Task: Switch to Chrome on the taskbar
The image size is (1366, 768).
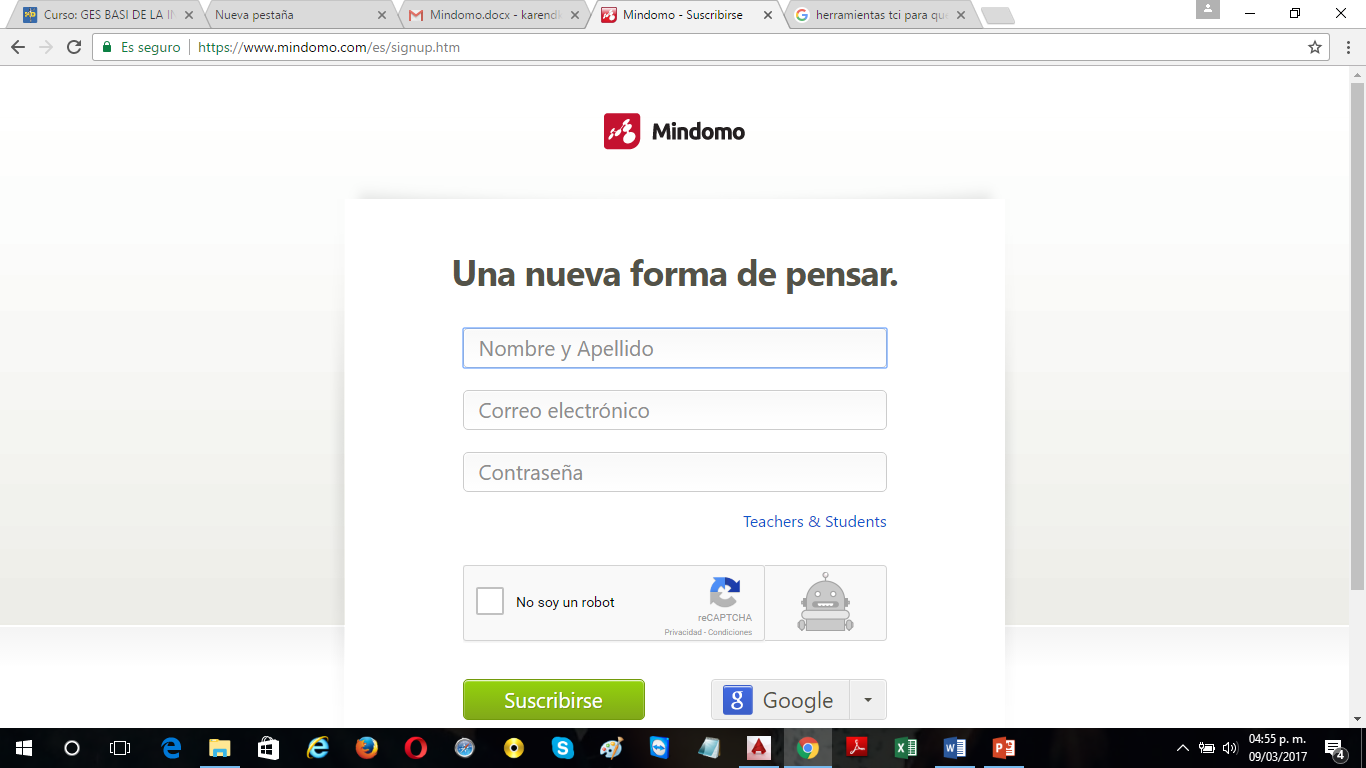Action: click(808, 748)
